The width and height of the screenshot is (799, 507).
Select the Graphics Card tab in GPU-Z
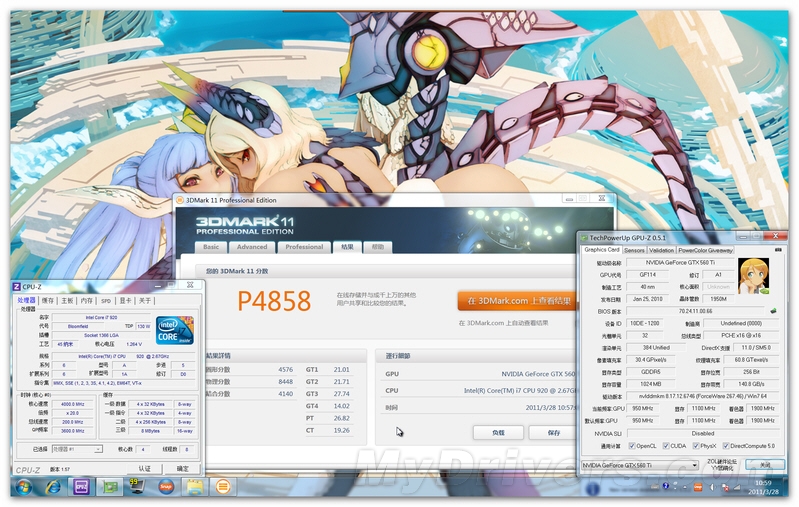[602, 250]
